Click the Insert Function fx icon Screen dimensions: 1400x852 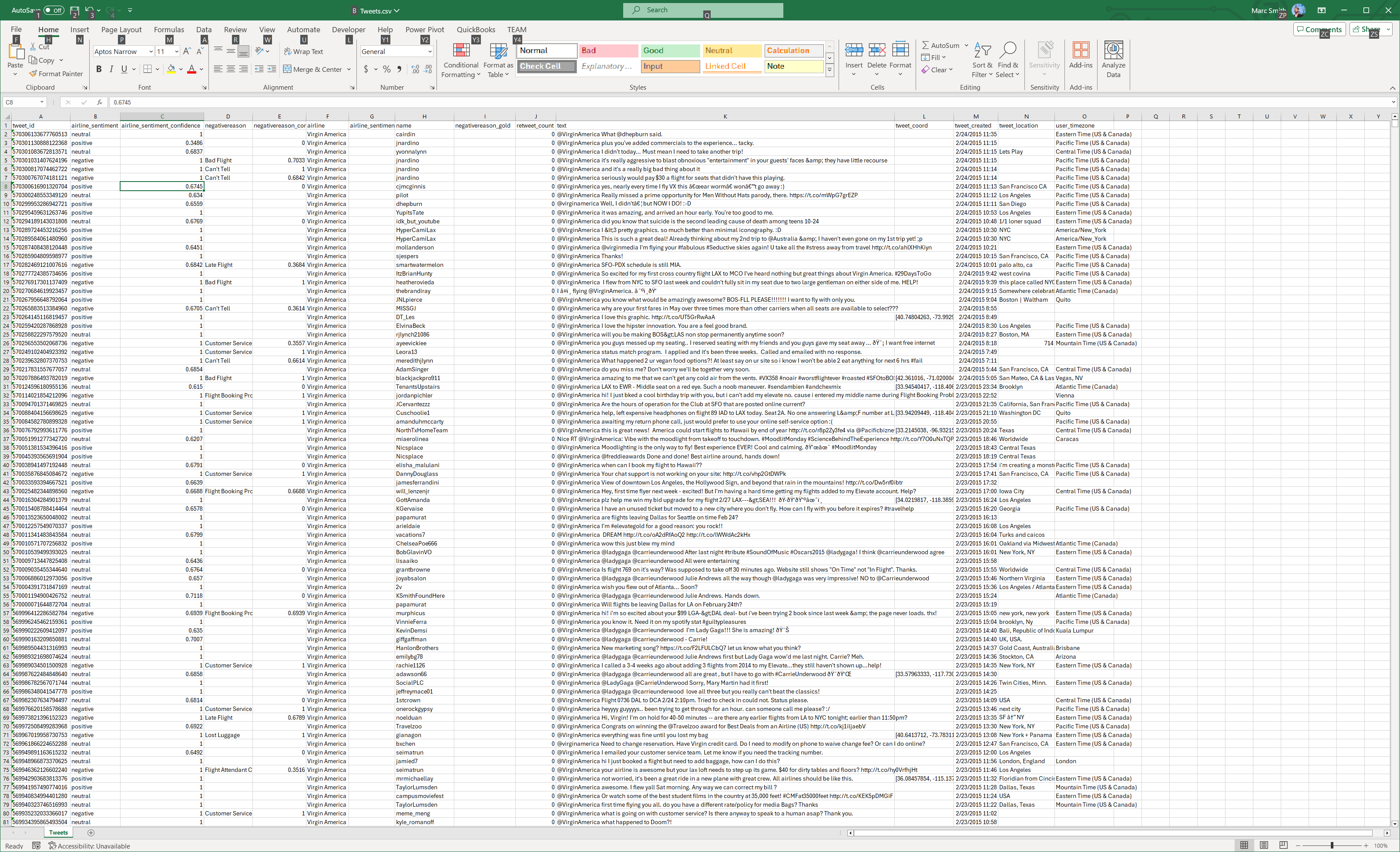(99, 102)
